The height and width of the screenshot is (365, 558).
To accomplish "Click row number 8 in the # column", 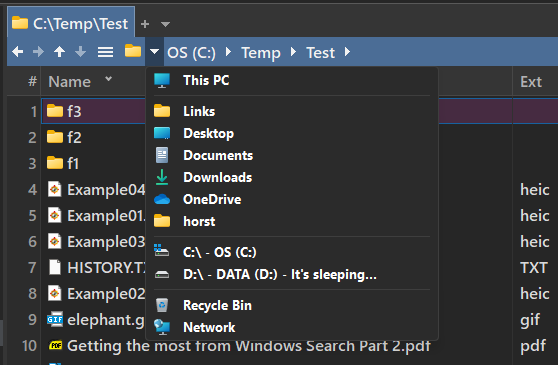I will click(32, 293).
